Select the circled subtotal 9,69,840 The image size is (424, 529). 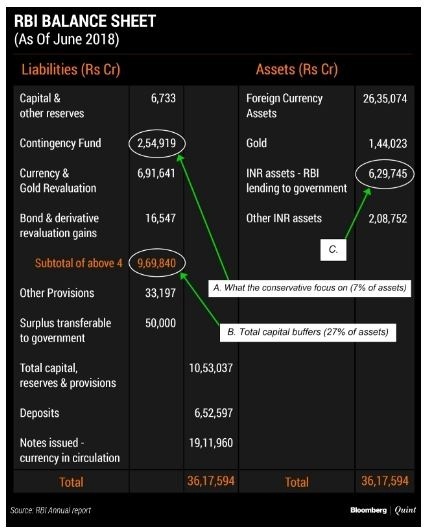click(x=157, y=263)
